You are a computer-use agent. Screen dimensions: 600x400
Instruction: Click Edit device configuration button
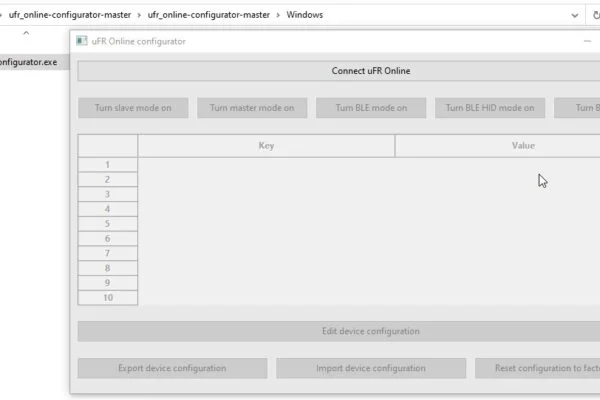pos(339,331)
